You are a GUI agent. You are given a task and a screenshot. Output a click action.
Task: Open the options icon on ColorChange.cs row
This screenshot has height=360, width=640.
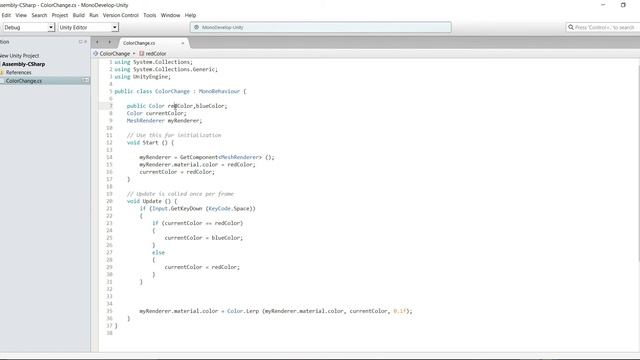coord(85,80)
